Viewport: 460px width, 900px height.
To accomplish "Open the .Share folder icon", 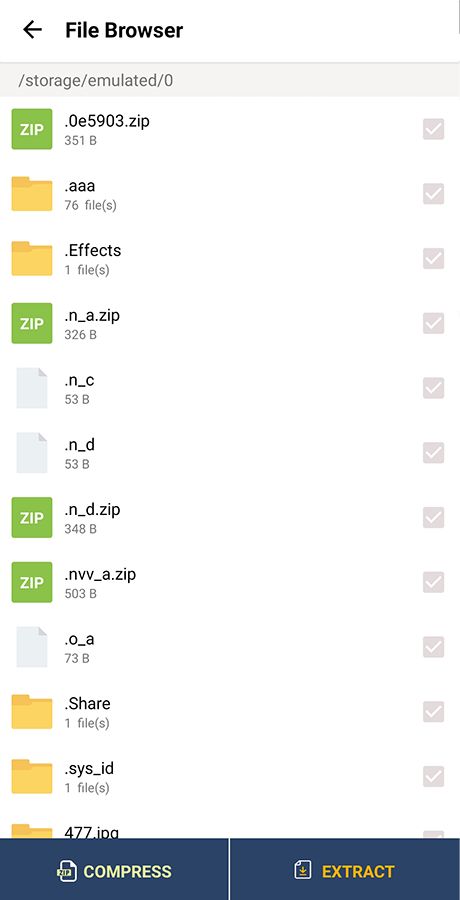I will pyautogui.click(x=32, y=712).
